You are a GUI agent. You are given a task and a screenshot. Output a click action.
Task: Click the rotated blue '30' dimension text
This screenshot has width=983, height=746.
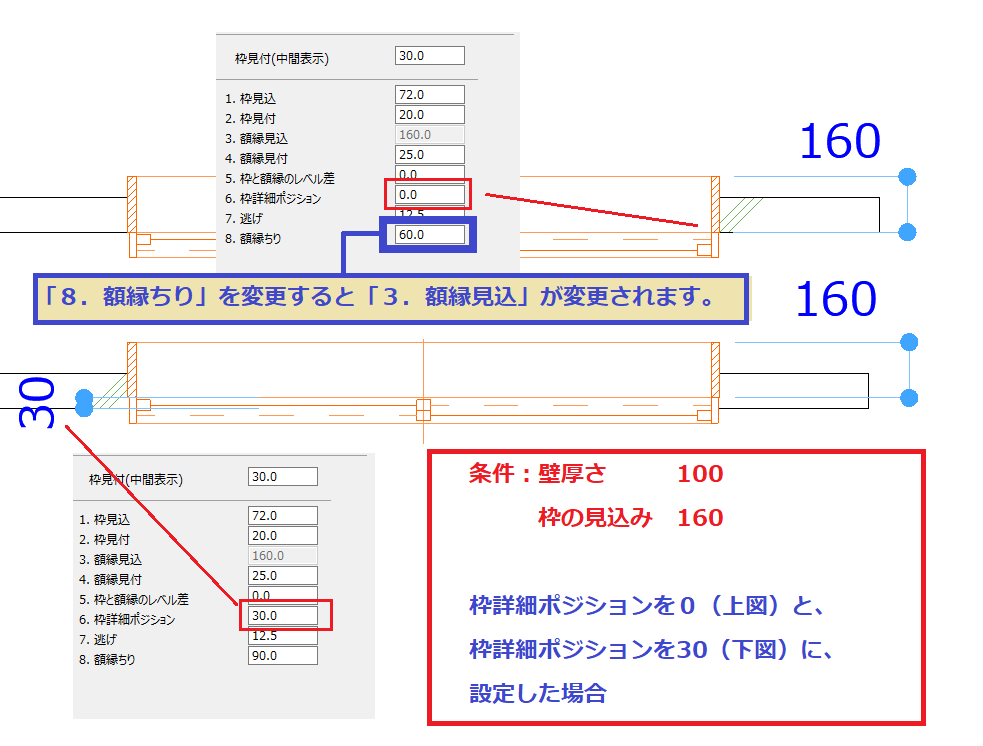pyautogui.click(x=36, y=402)
